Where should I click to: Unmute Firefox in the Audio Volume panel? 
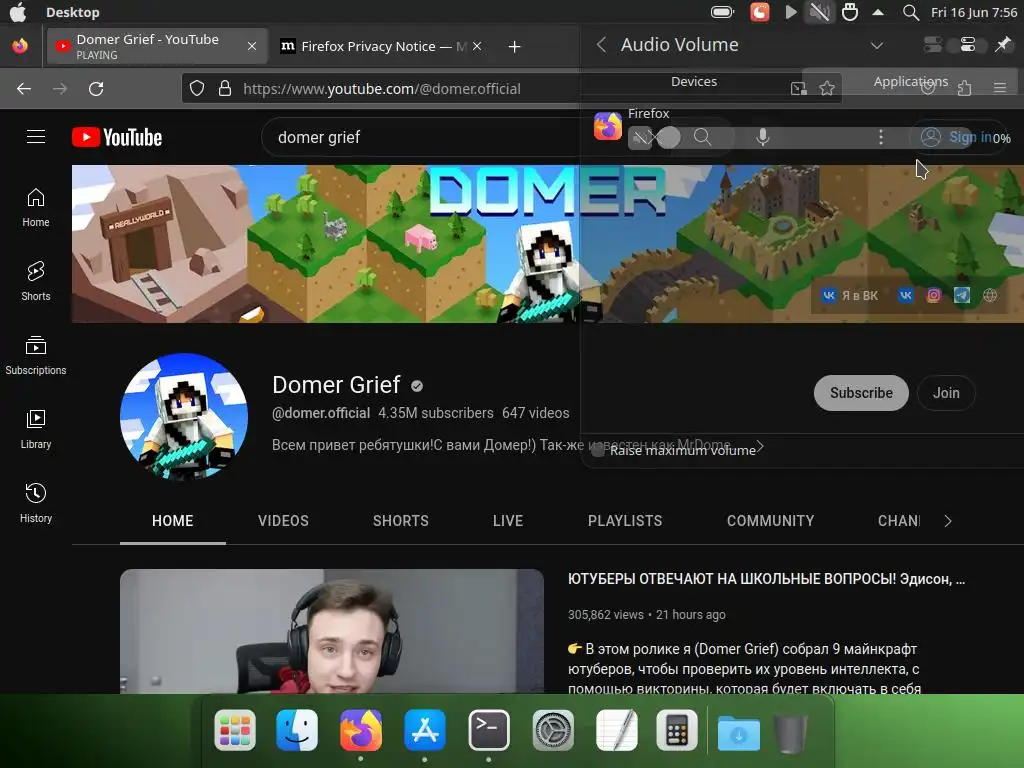click(641, 137)
